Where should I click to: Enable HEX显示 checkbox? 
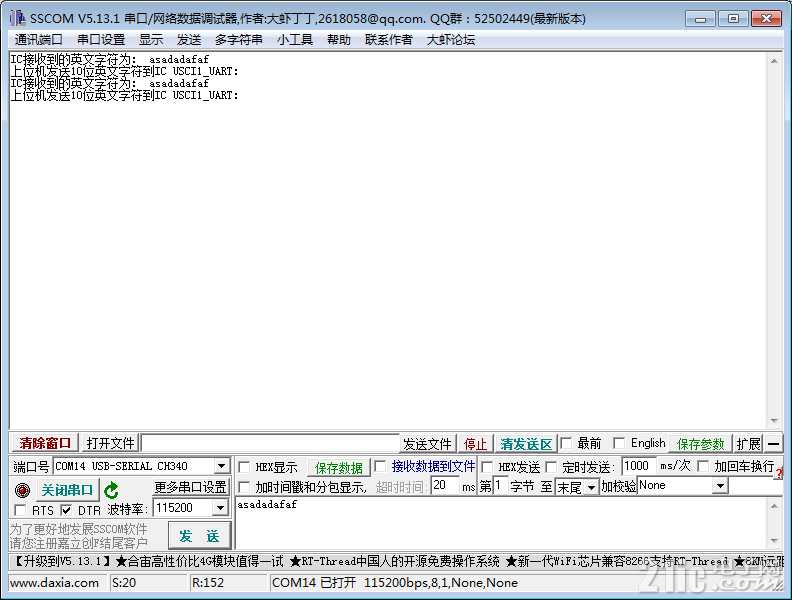click(x=244, y=467)
